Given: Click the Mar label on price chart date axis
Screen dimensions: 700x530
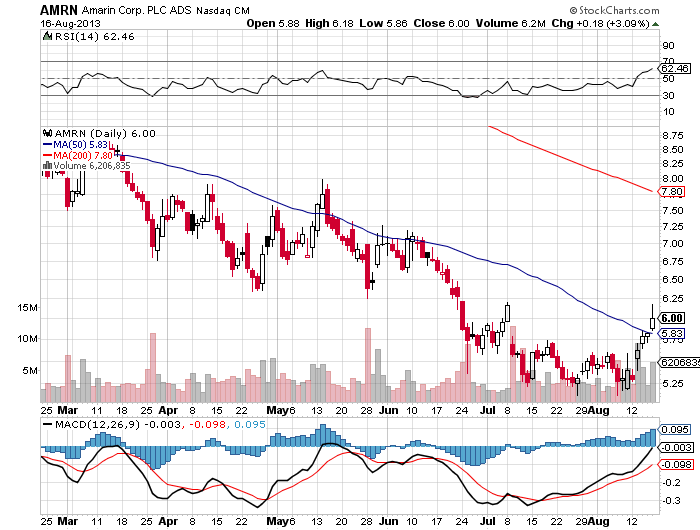Looking at the screenshot, I should point(68,410).
